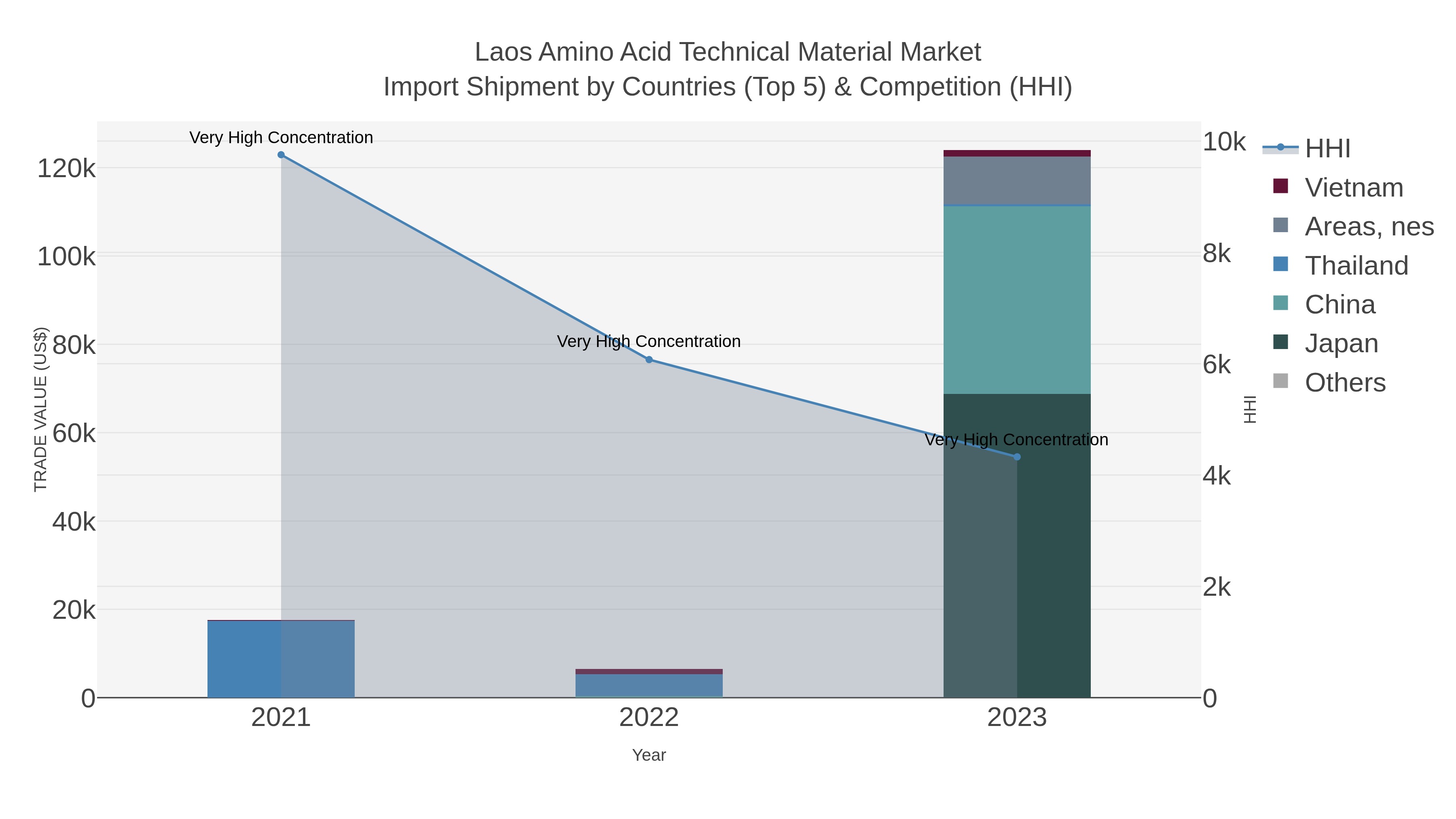1456x819 pixels.
Task: Click the 2022 x-axis label
Action: point(649,718)
